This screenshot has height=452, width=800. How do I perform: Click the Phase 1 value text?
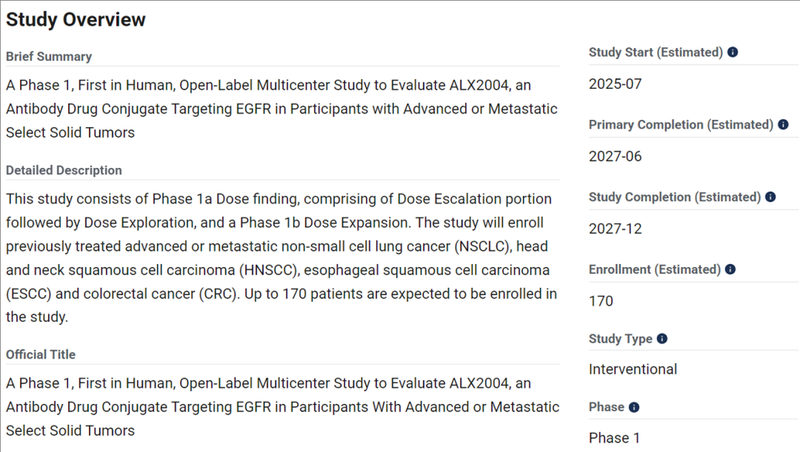pos(614,438)
